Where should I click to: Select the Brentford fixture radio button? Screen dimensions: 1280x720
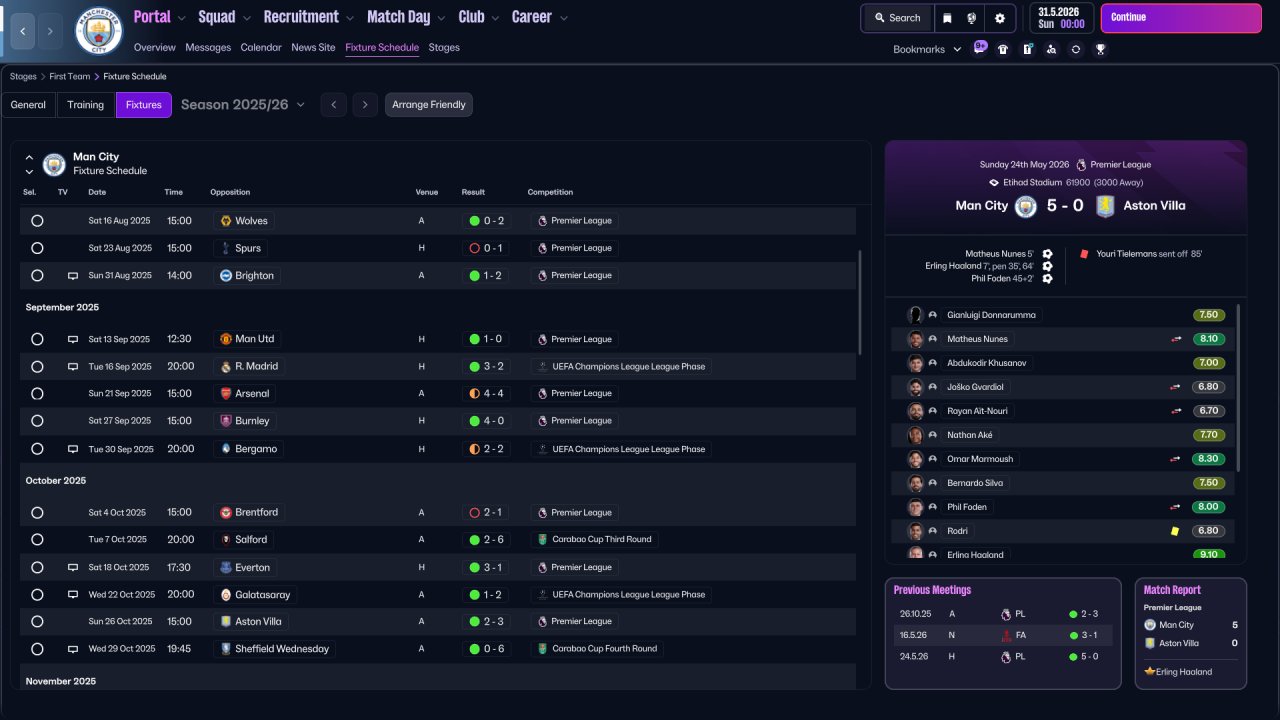(x=37, y=513)
